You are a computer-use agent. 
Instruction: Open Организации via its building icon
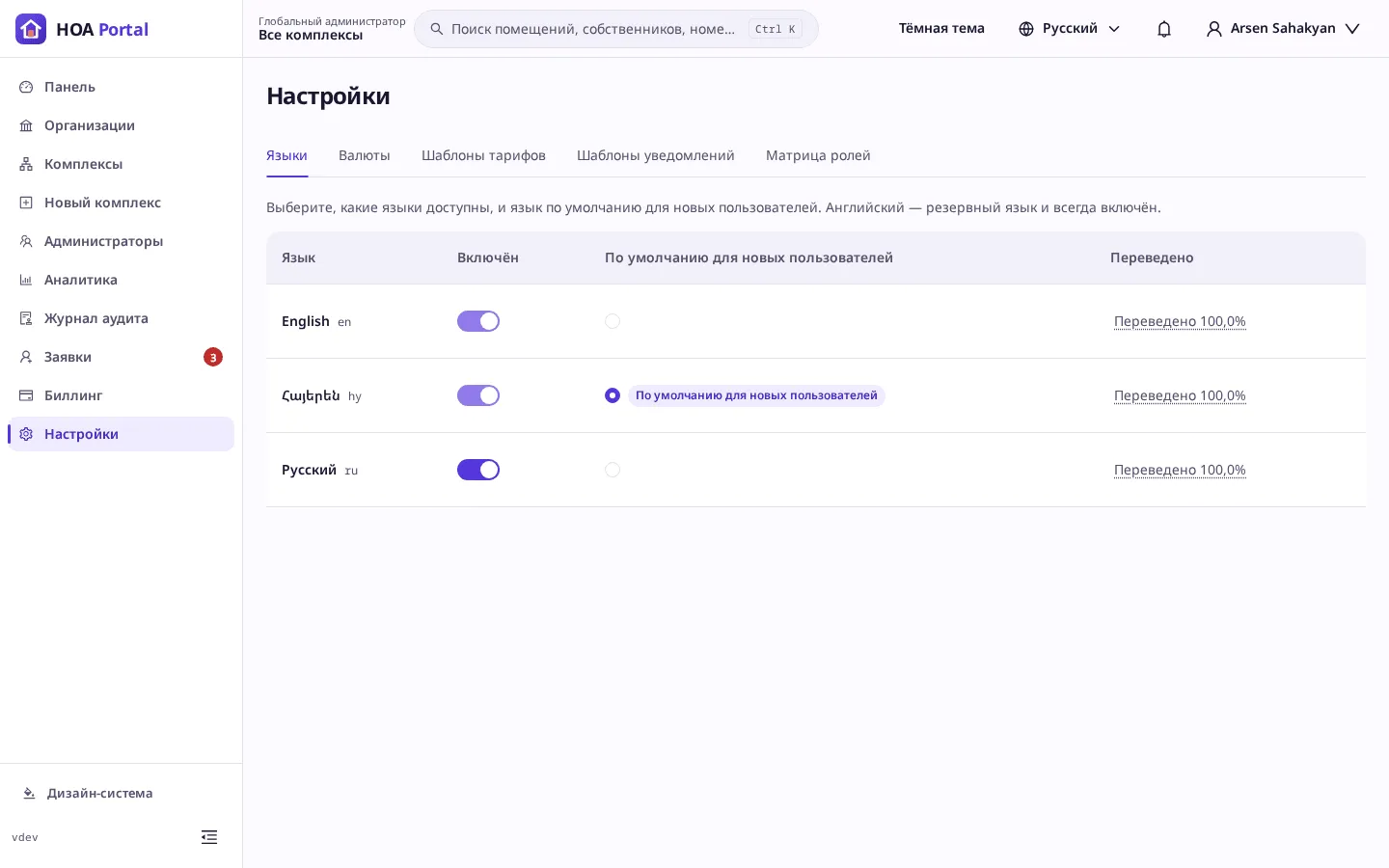(26, 125)
